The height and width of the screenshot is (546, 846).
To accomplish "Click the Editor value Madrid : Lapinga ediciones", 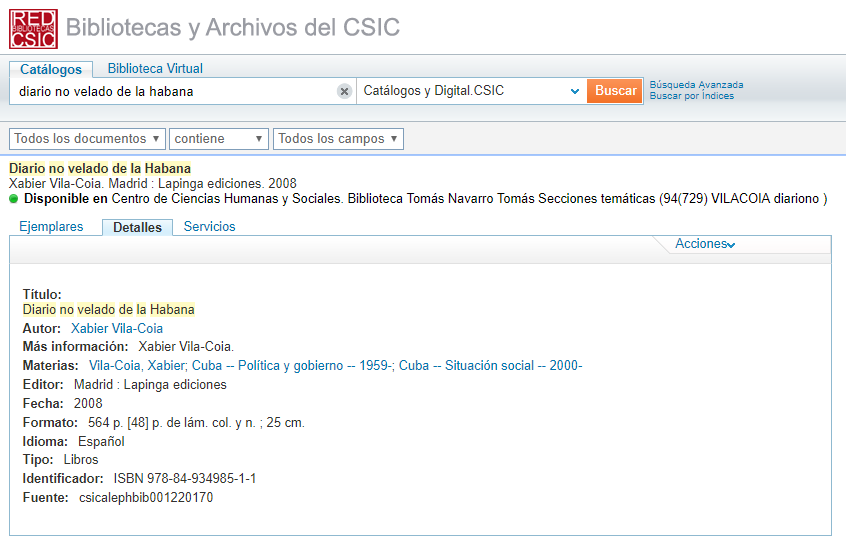I will click(x=150, y=385).
